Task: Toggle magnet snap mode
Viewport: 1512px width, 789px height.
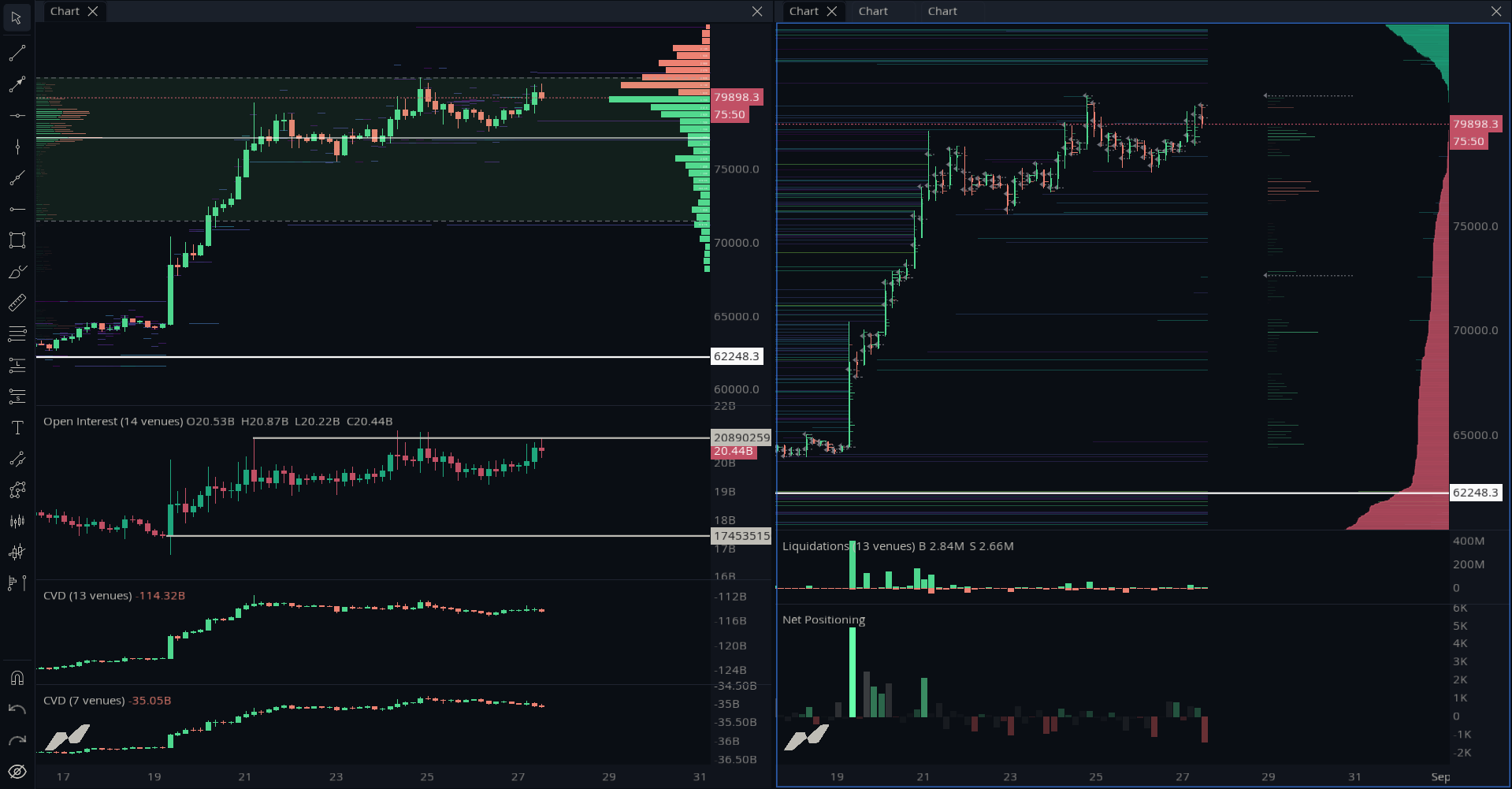Action: click(x=17, y=678)
